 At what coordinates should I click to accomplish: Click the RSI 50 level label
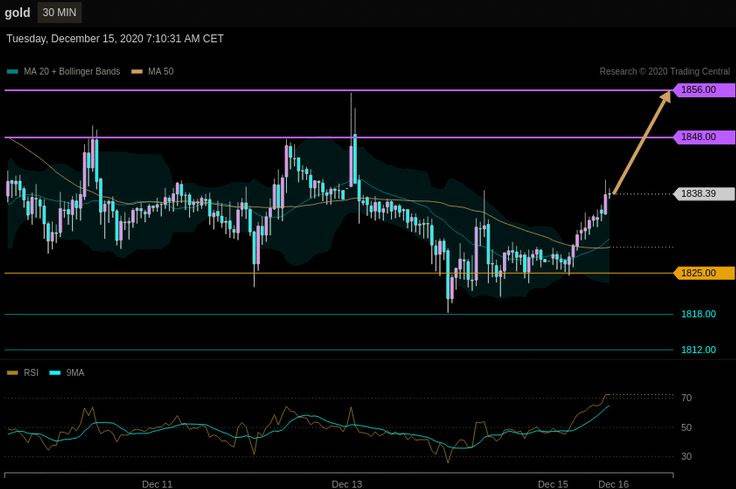[x=686, y=428]
